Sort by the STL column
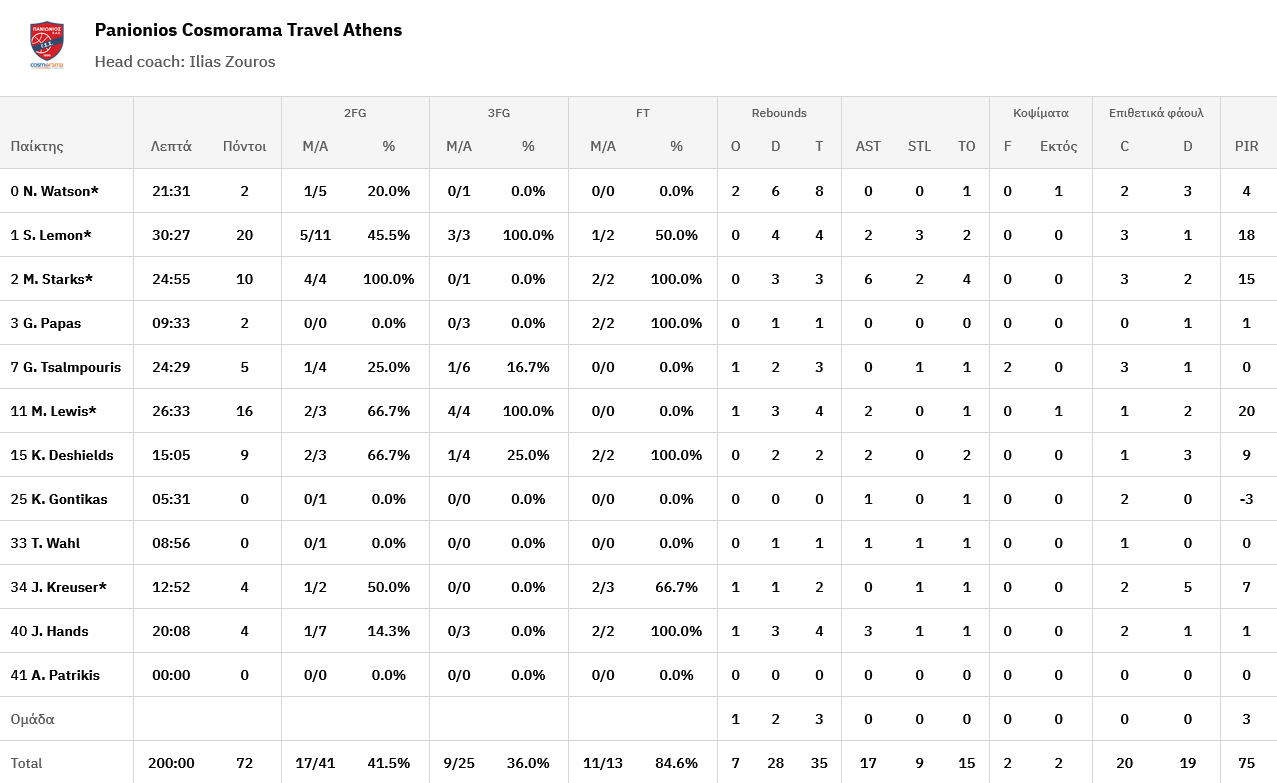Screen dimensions: 1277x783 click(919, 146)
